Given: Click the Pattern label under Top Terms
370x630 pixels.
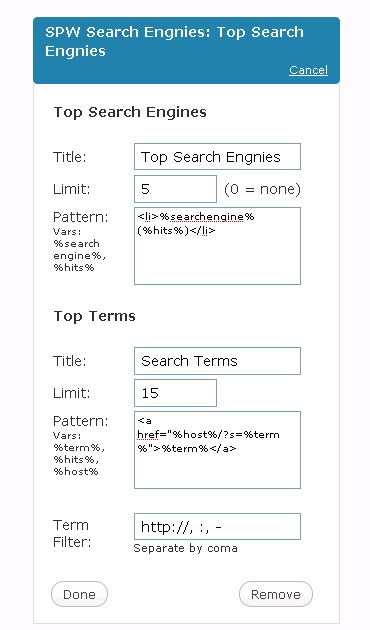Looking at the screenshot, I should click(81, 421).
